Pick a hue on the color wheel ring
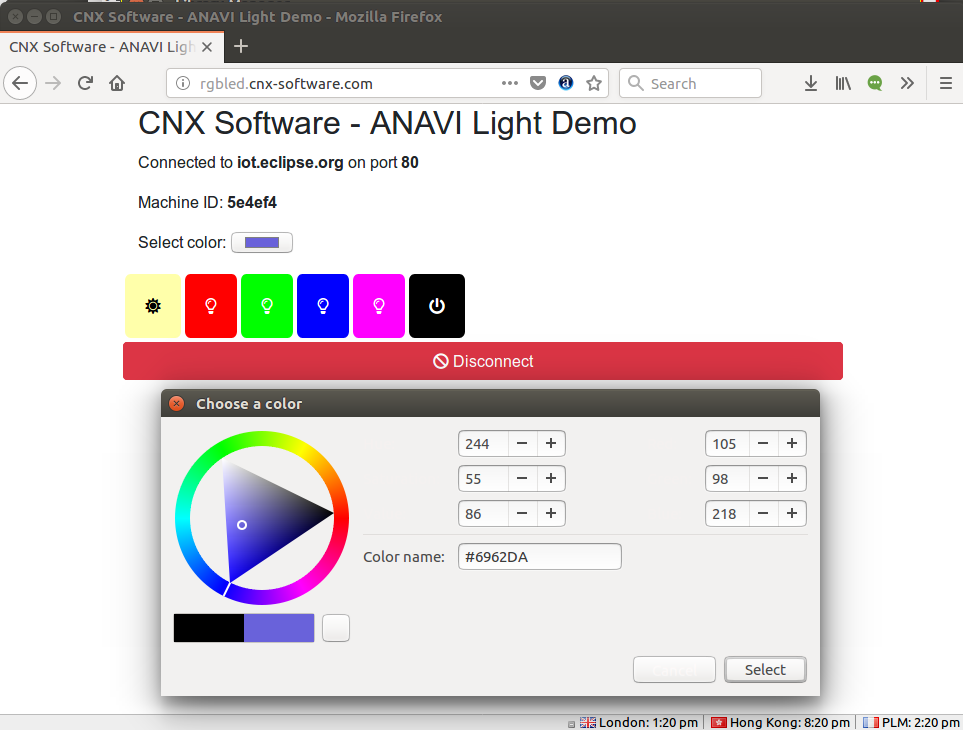Image resolution: width=963 pixels, height=730 pixels. pyautogui.click(x=262, y=440)
